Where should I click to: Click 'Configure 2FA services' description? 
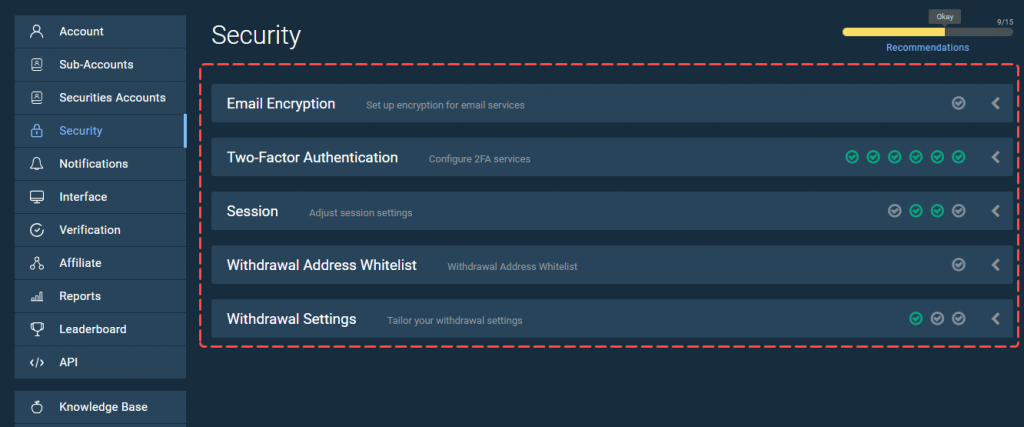click(479, 159)
